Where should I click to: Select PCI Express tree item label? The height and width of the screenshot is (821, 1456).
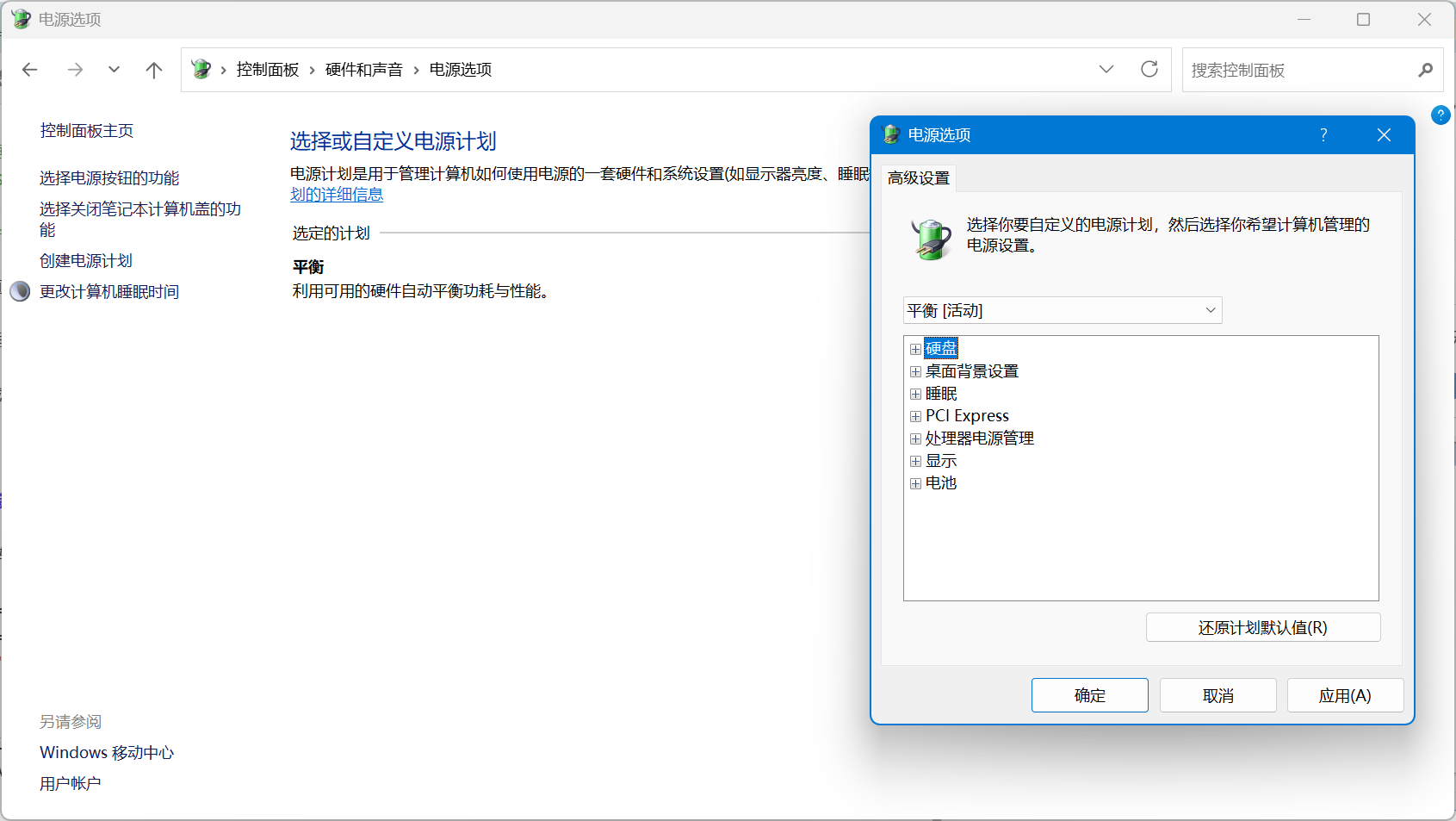pos(967,416)
